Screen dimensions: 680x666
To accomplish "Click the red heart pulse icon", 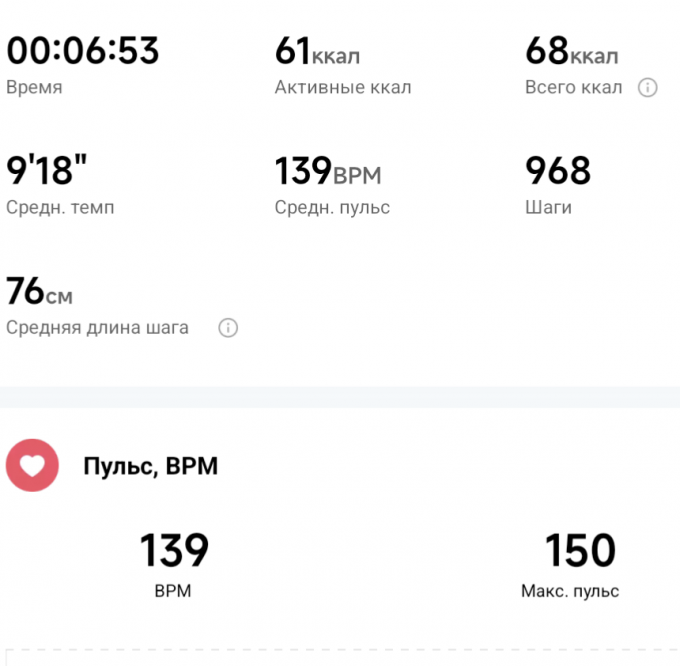I will click(x=32, y=466).
